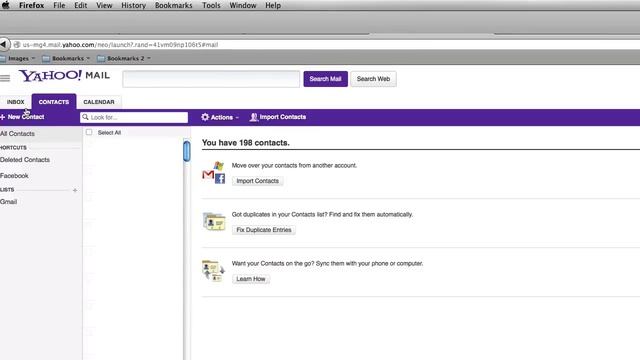Click the magnifier icon in Look for field
640x360 pixels.
[85, 117]
